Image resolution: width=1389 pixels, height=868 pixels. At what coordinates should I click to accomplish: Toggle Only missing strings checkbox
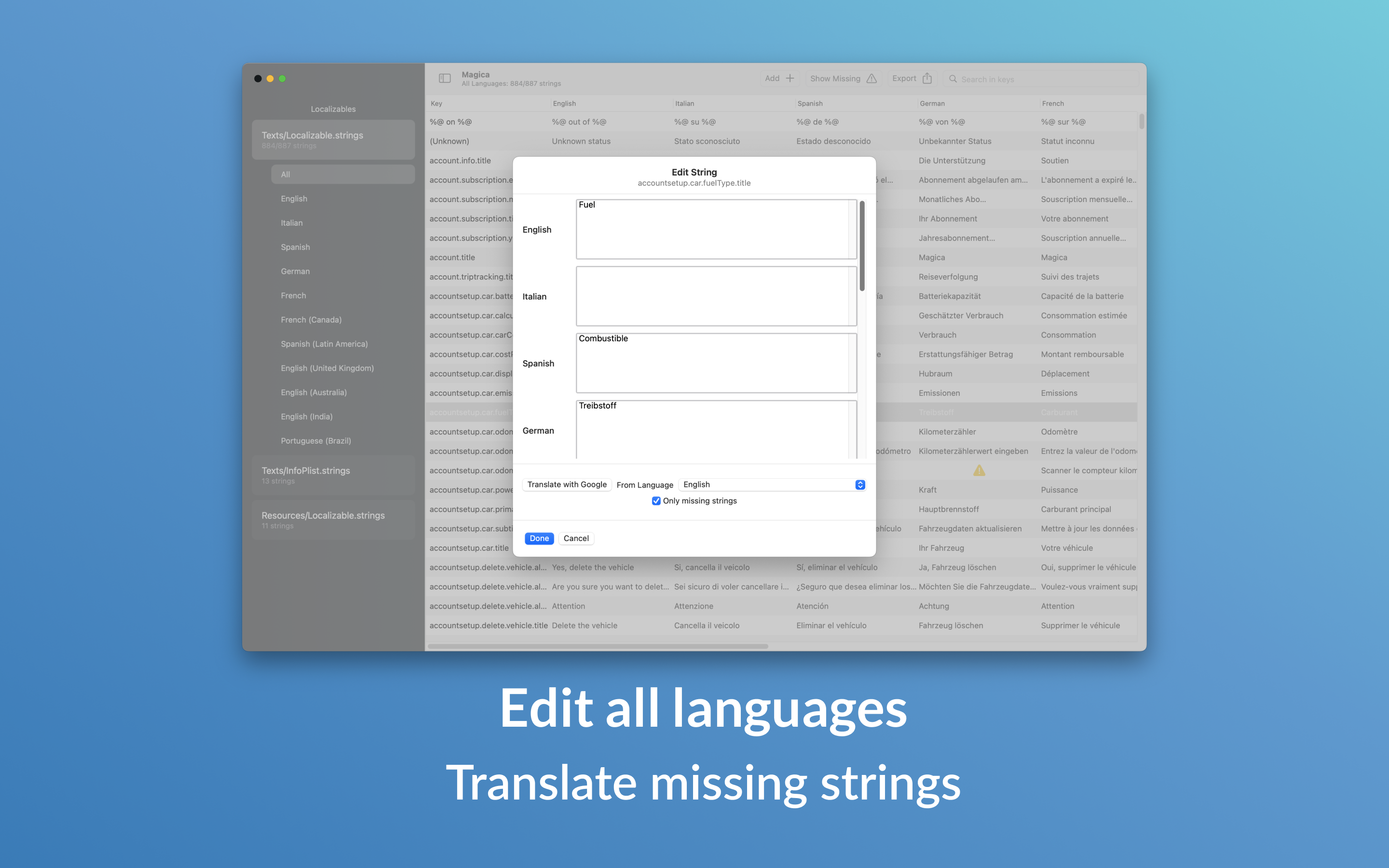(656, 501)
